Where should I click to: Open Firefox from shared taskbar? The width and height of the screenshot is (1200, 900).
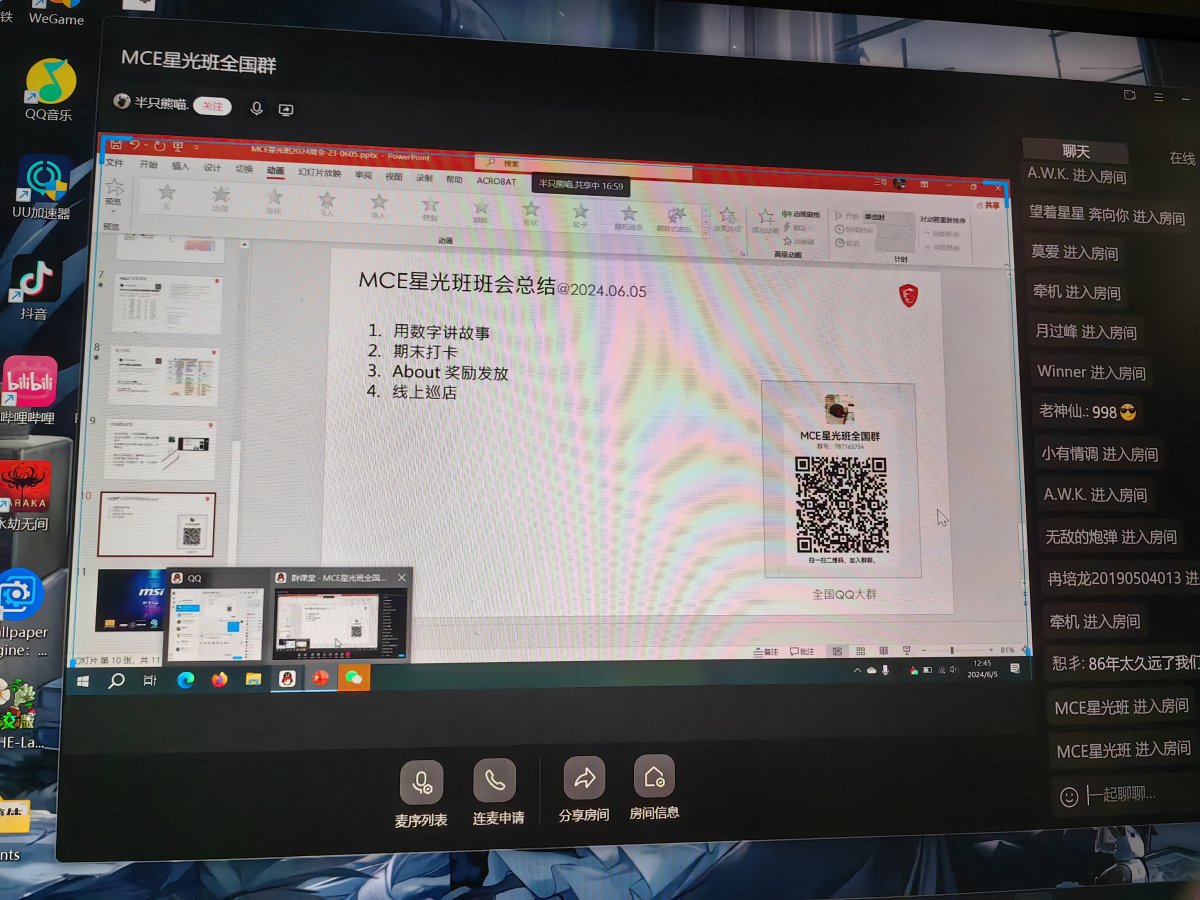[x=219, y=680]
